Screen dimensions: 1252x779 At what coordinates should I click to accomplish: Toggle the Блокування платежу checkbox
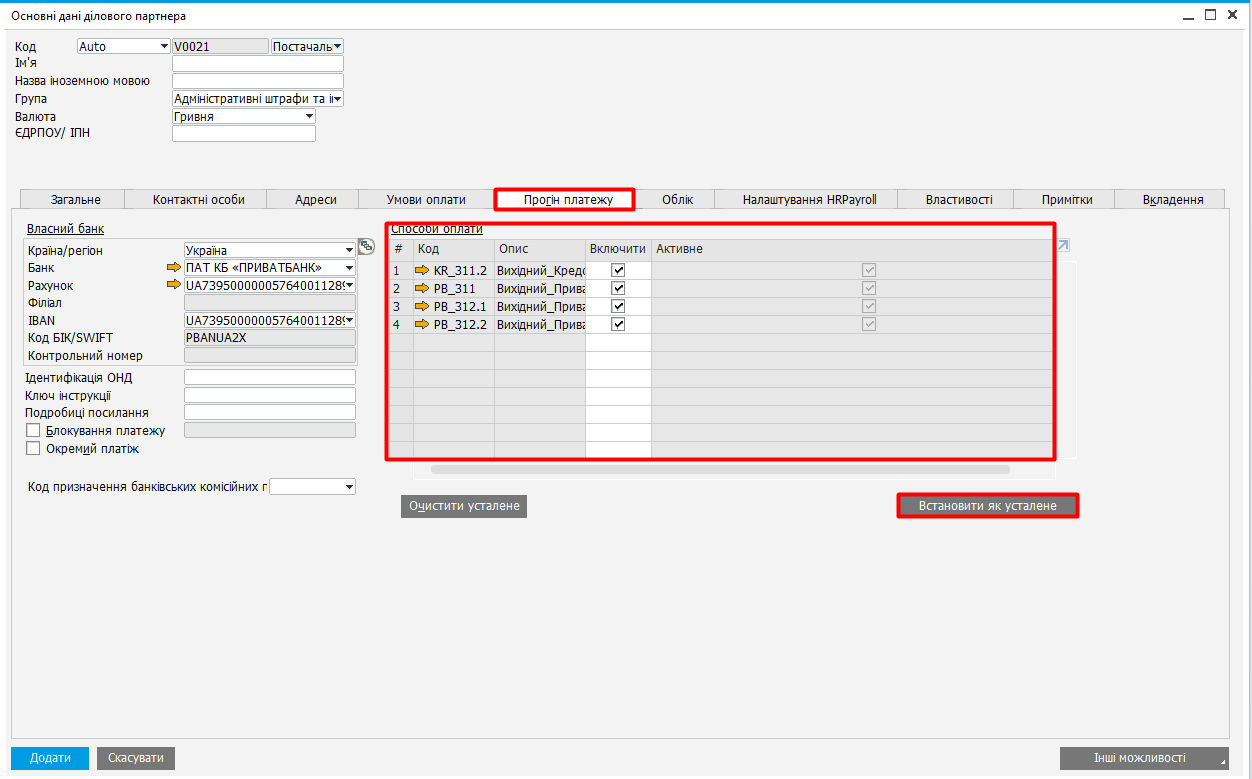coord(33,431)
